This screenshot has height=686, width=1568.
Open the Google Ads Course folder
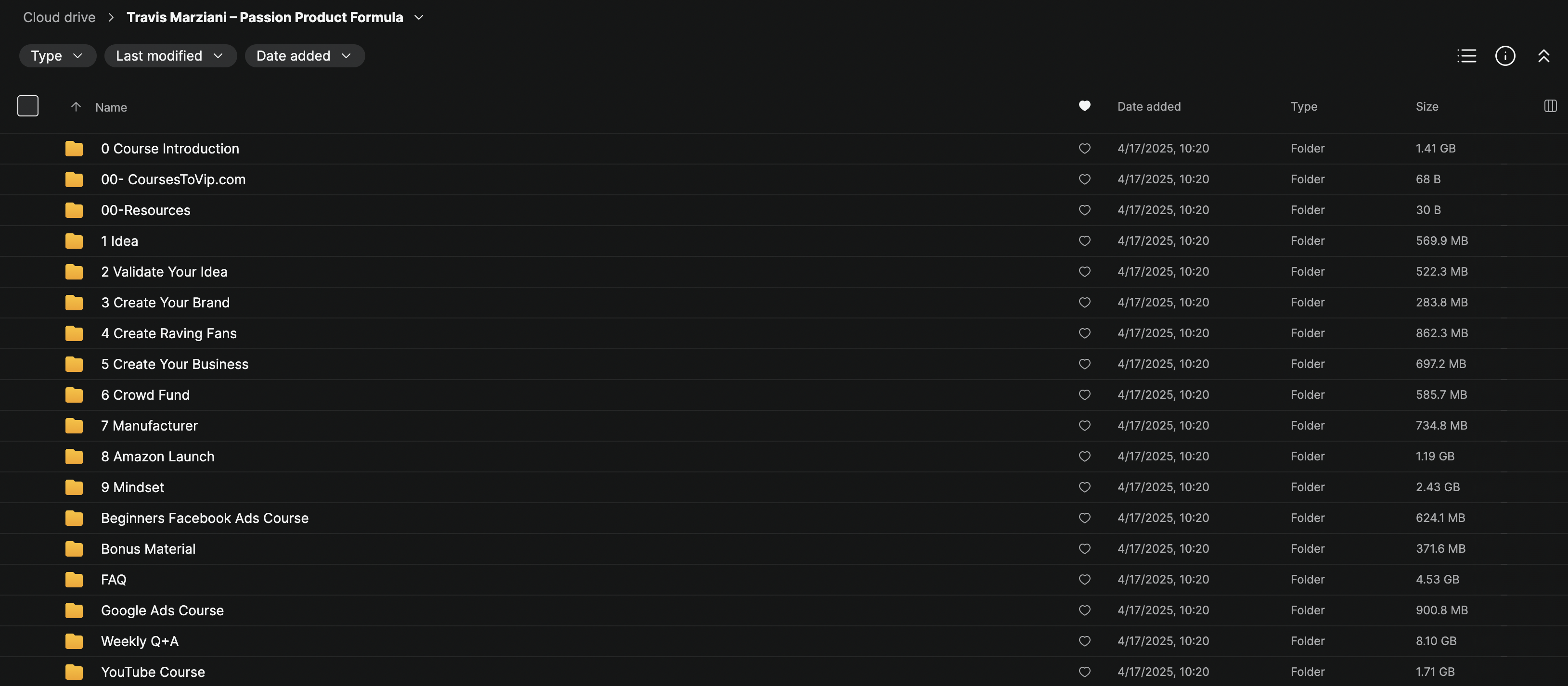[162, 610]
